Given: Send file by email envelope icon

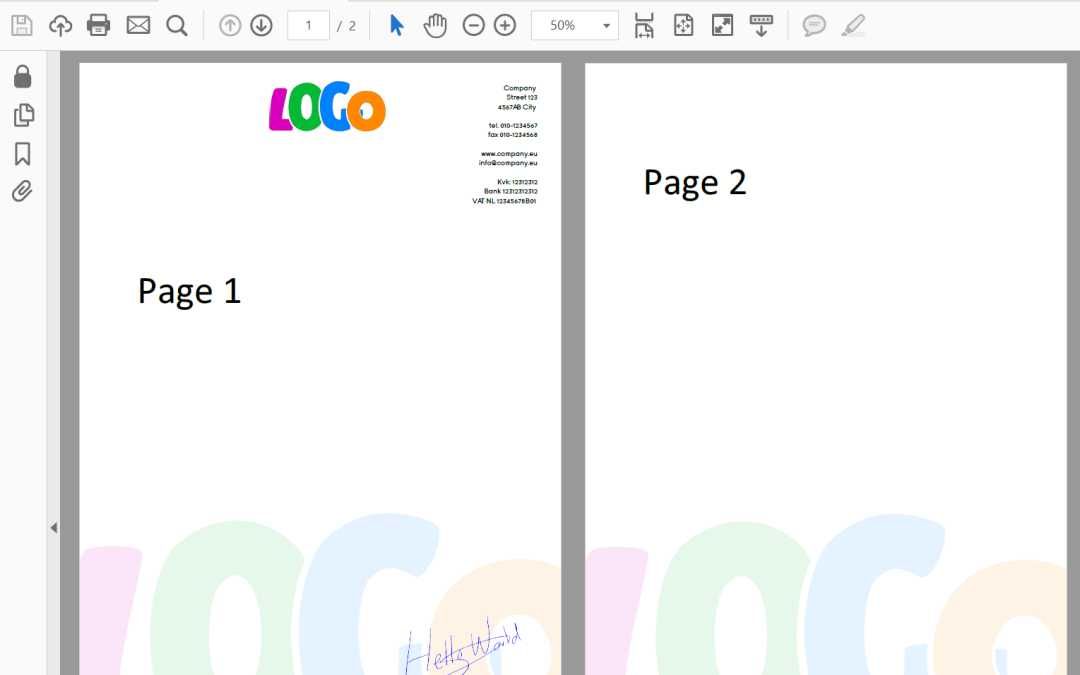Looking at the screenshot, I should point(138,26).
